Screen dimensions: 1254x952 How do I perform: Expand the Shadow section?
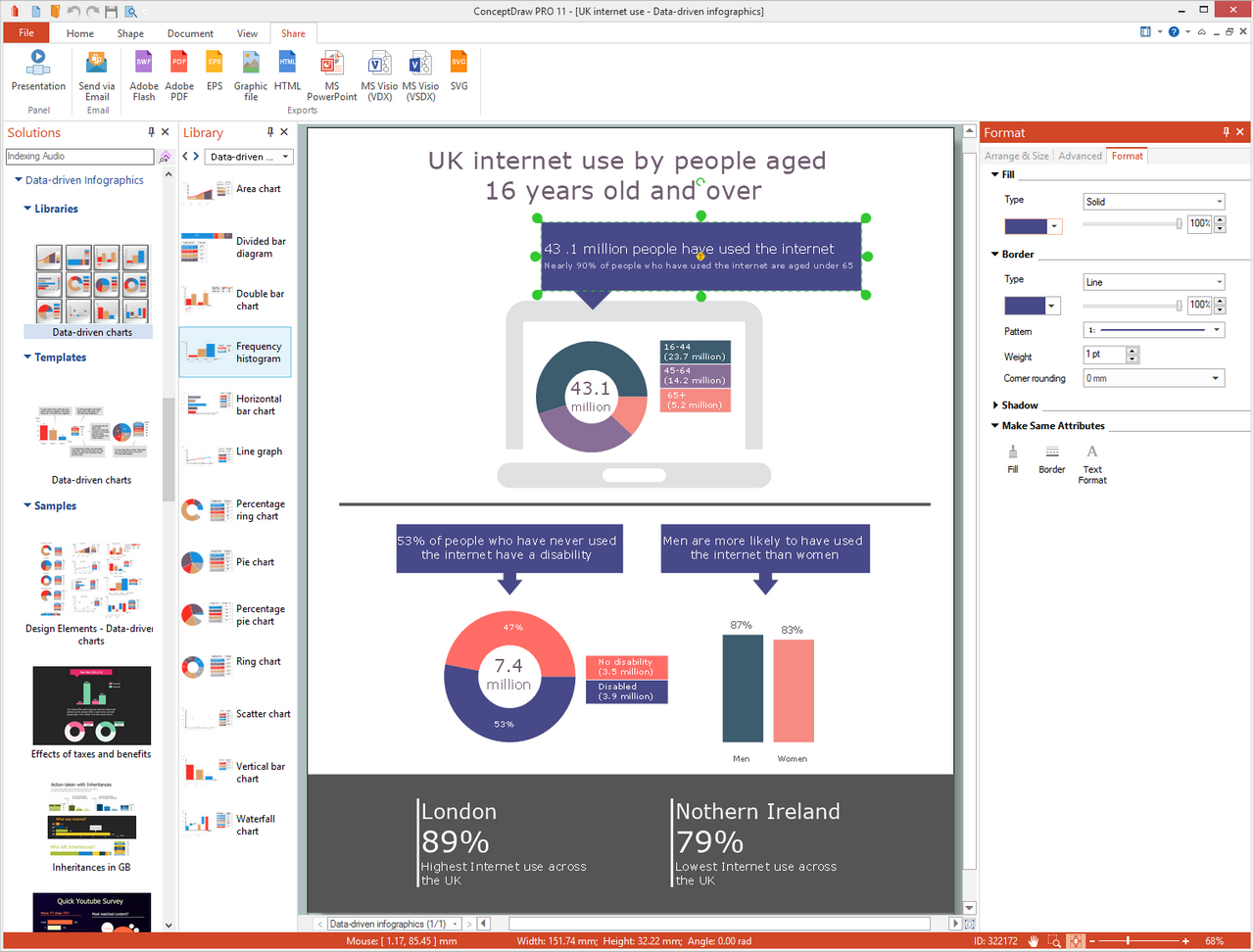click(x=1020, y=405)
